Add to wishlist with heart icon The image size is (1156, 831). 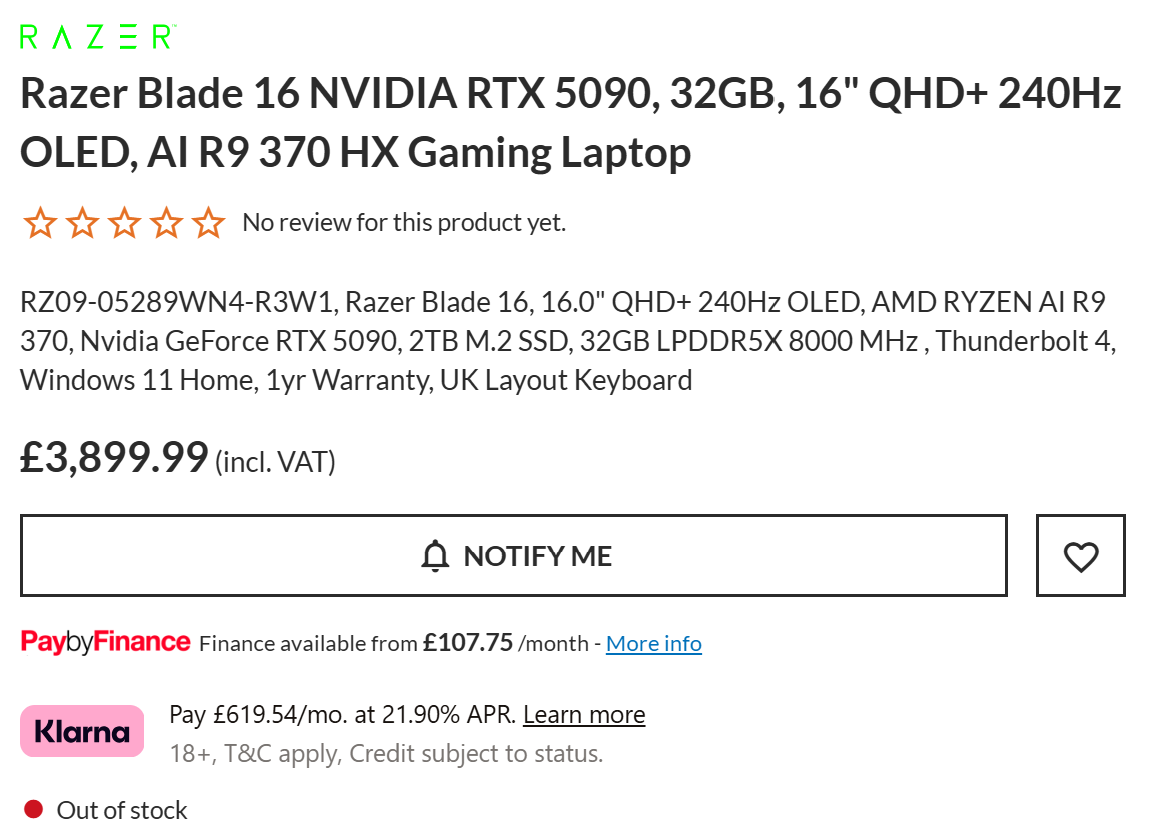coord(1080,556)
